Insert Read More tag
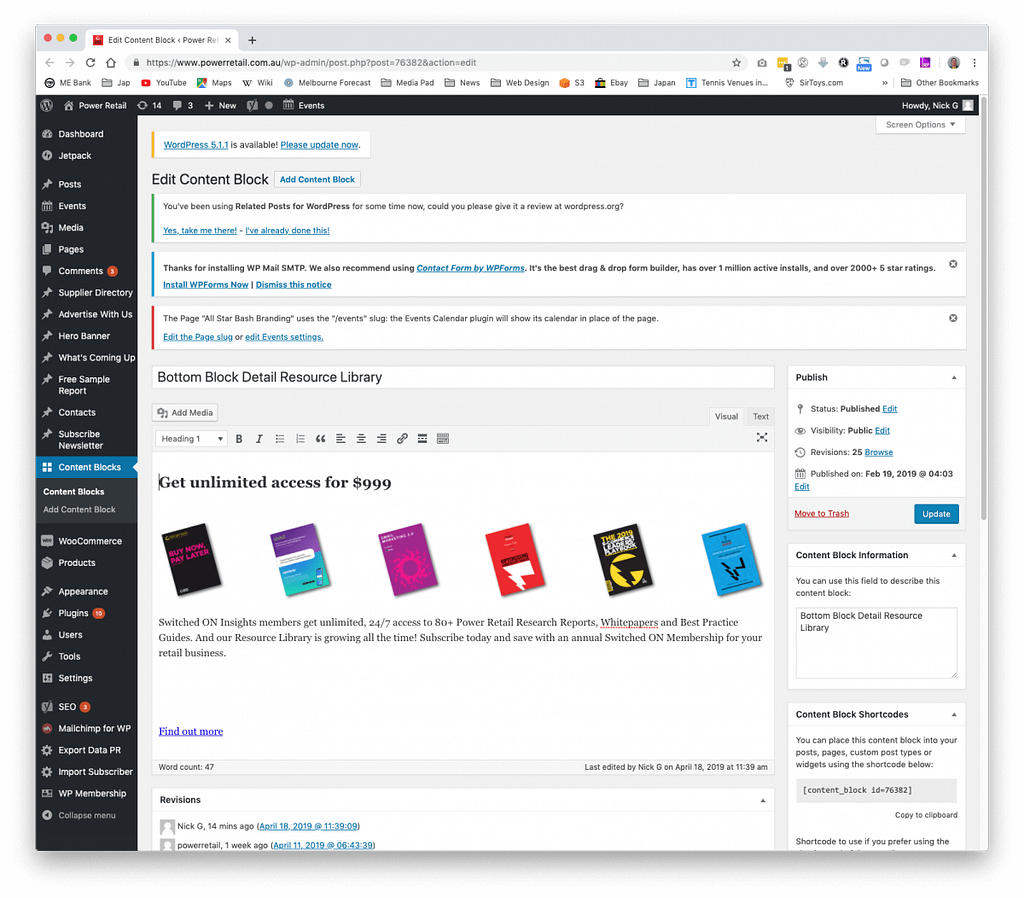1024x898 pixels. [x=423, y=439]
